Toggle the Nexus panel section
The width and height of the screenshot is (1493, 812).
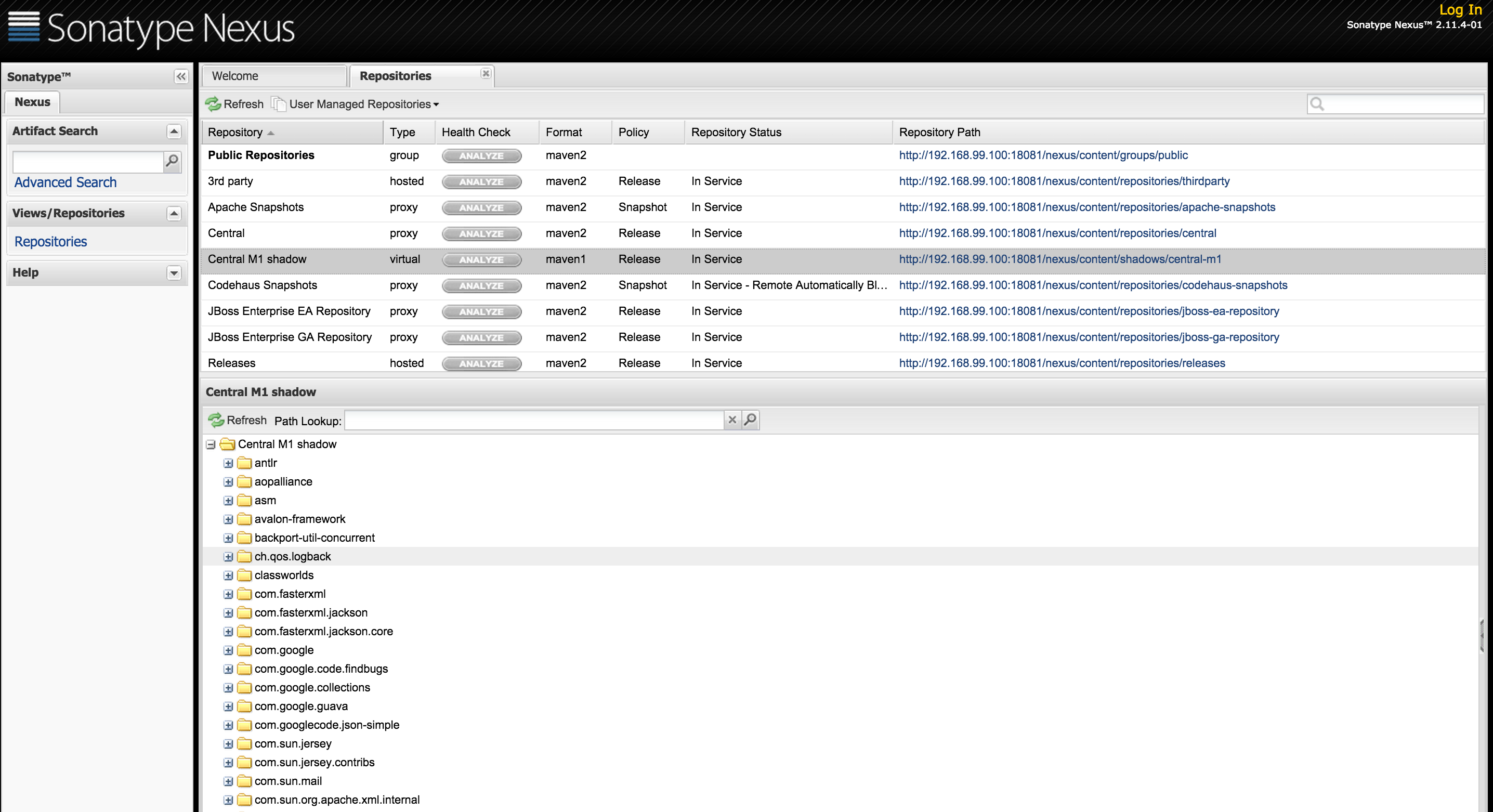click(x=33, y=101)
